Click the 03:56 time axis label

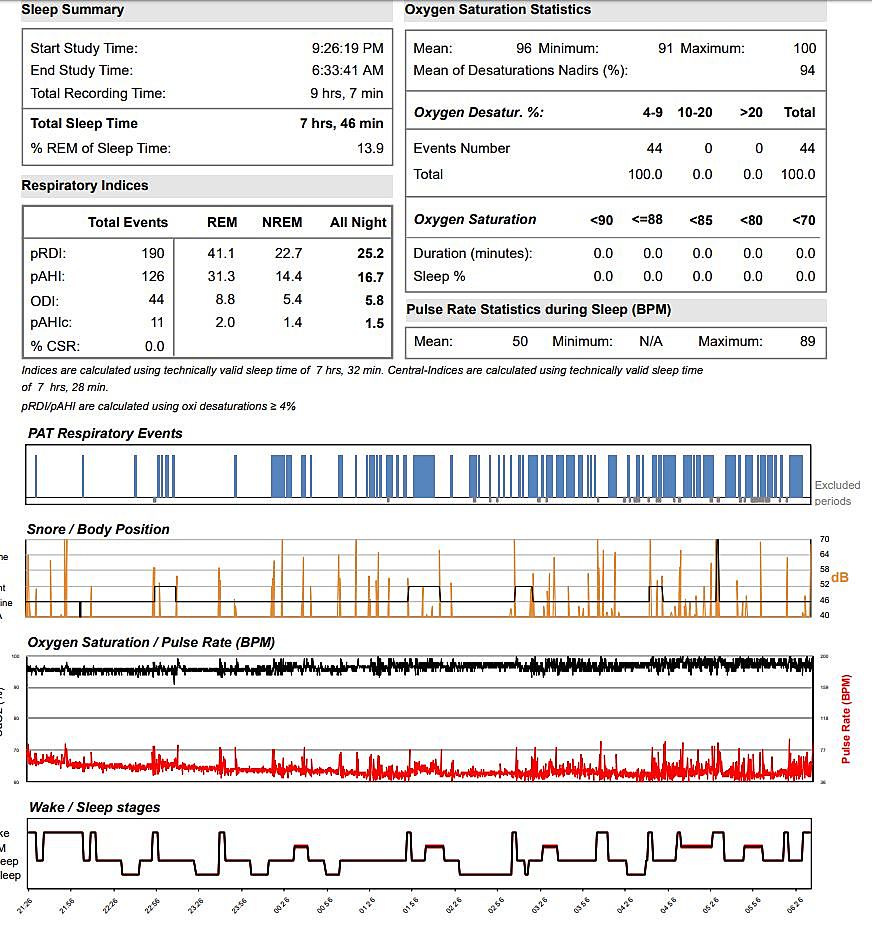click(x=581, y=906)
